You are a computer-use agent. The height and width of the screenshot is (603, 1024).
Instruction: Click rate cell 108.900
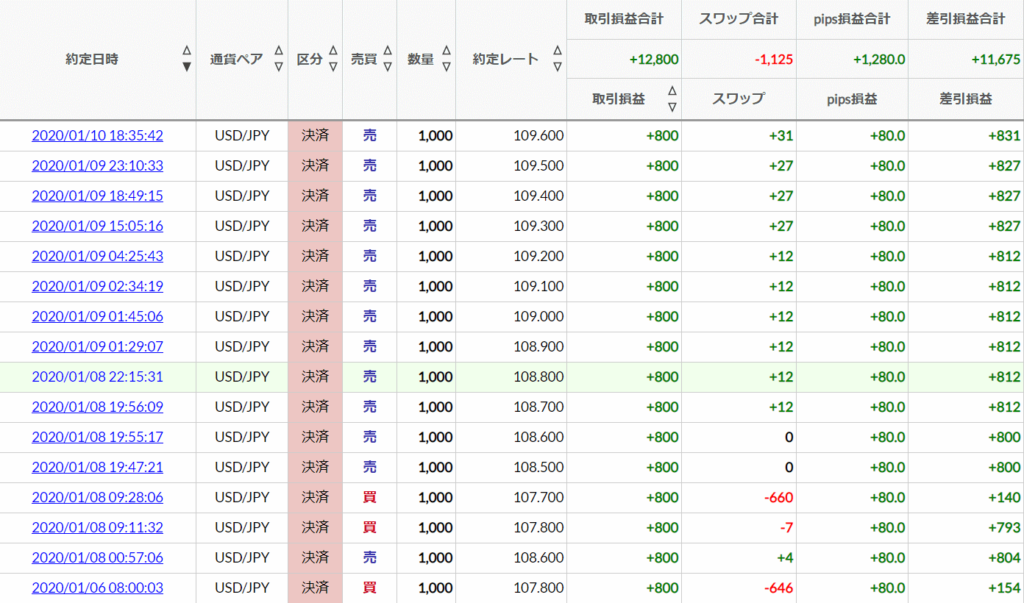(x=538, y=347)
